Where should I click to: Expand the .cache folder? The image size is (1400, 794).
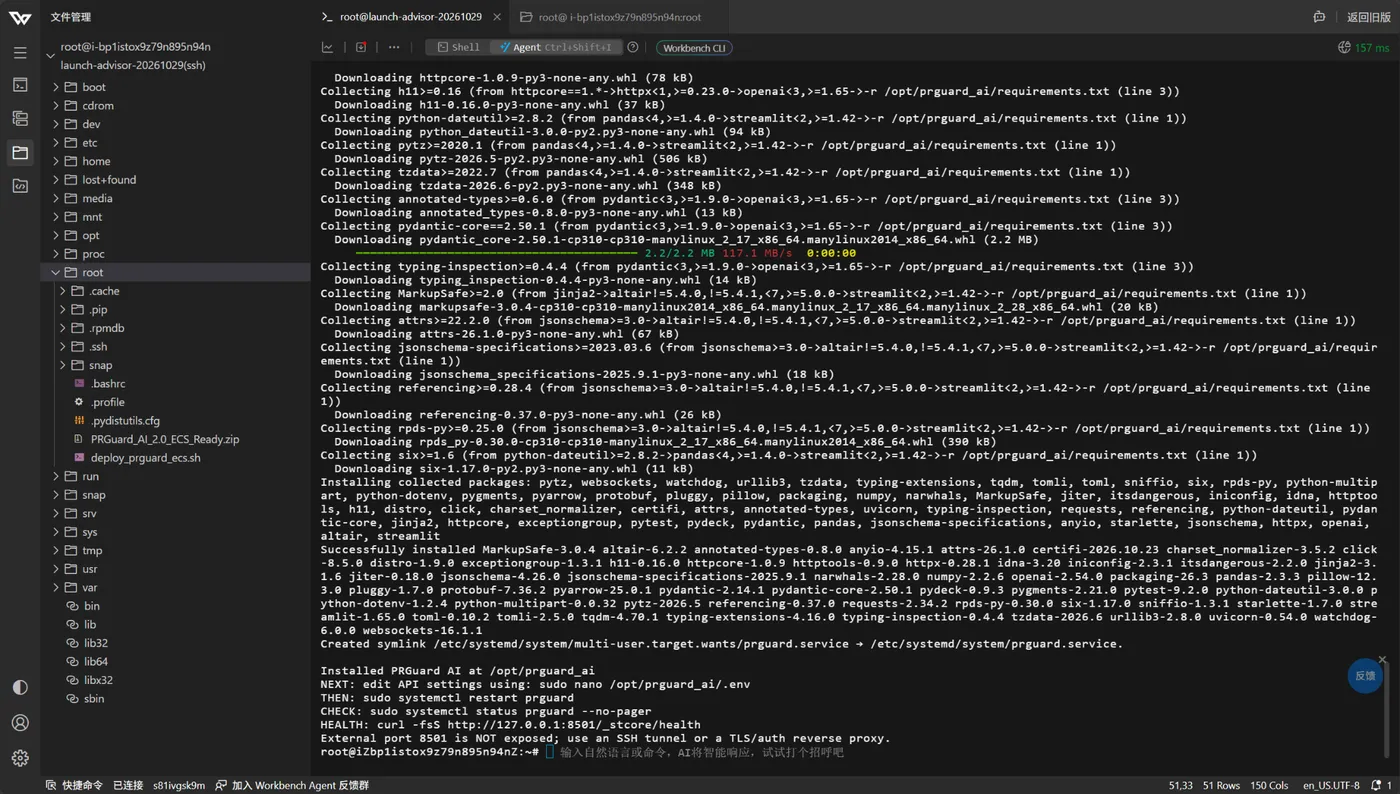(x=63, y=291)
